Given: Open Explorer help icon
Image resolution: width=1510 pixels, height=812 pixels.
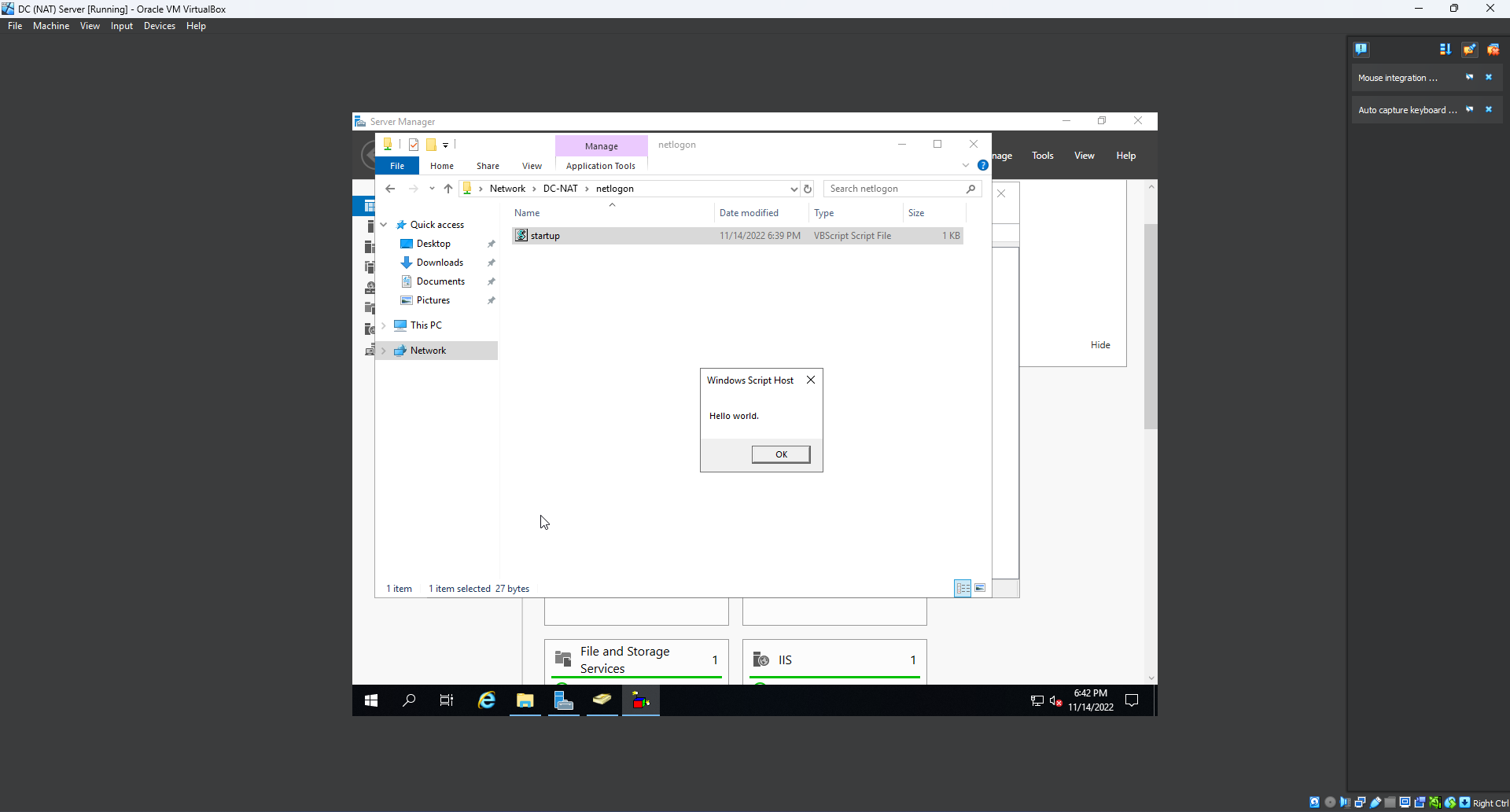Looking at the screenshot, I should pos(983,165).
